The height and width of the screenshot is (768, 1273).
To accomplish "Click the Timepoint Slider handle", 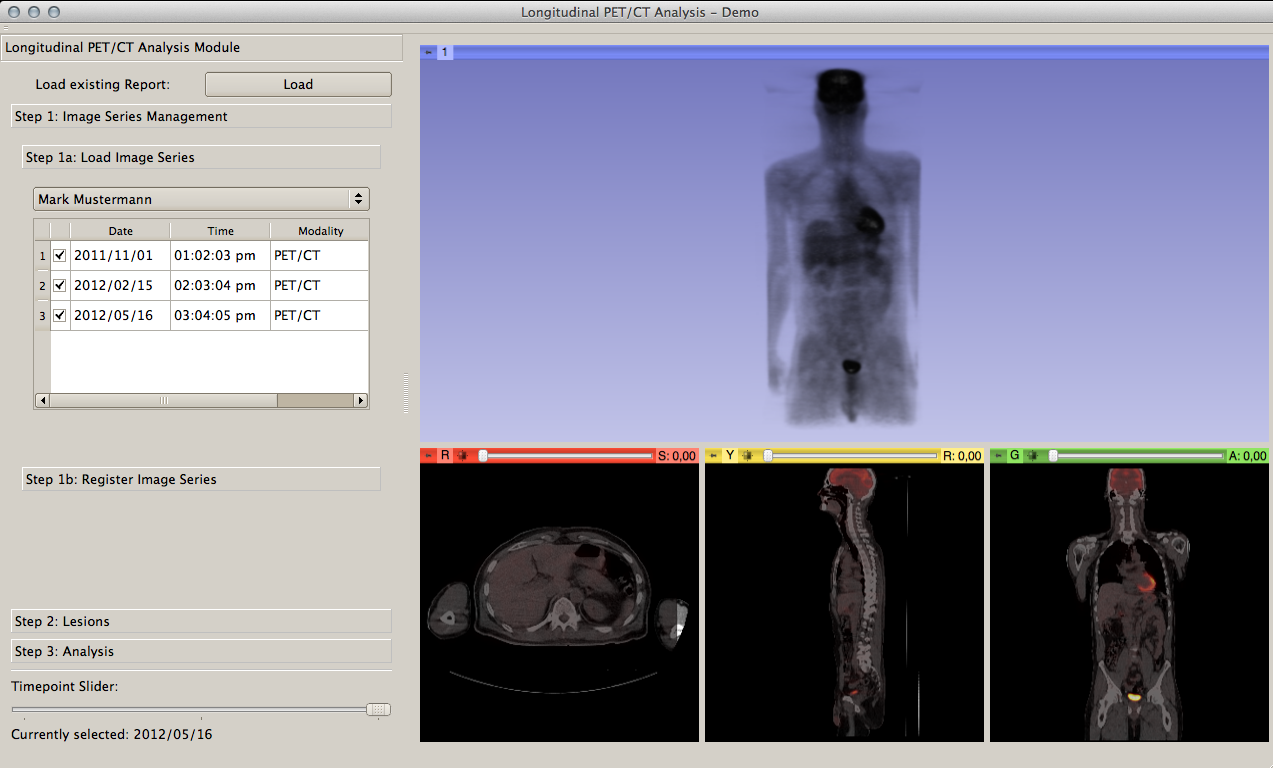I will (378, 709).
